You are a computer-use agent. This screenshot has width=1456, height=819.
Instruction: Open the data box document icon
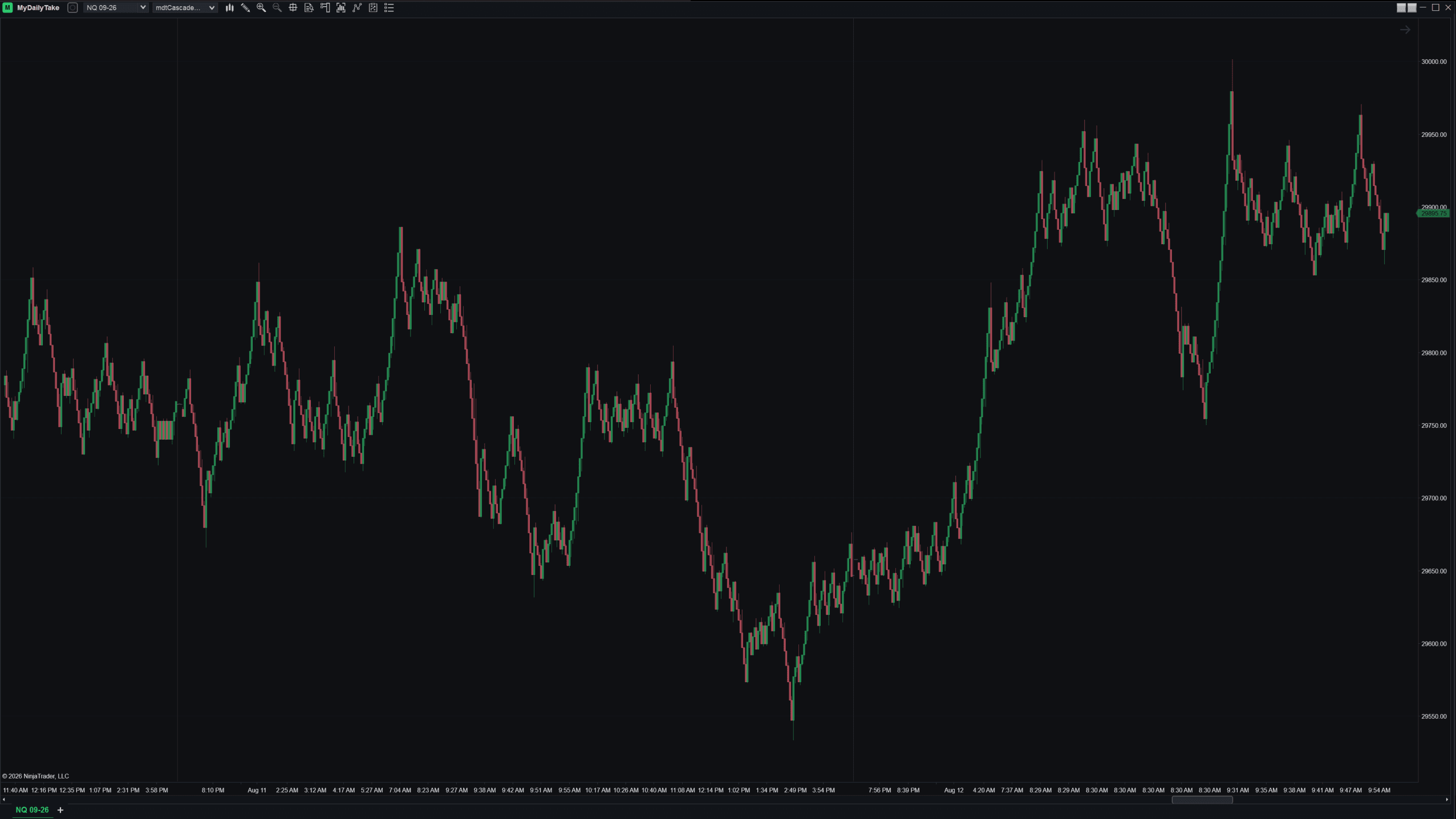pyautogui.click(x=309, y=7)
